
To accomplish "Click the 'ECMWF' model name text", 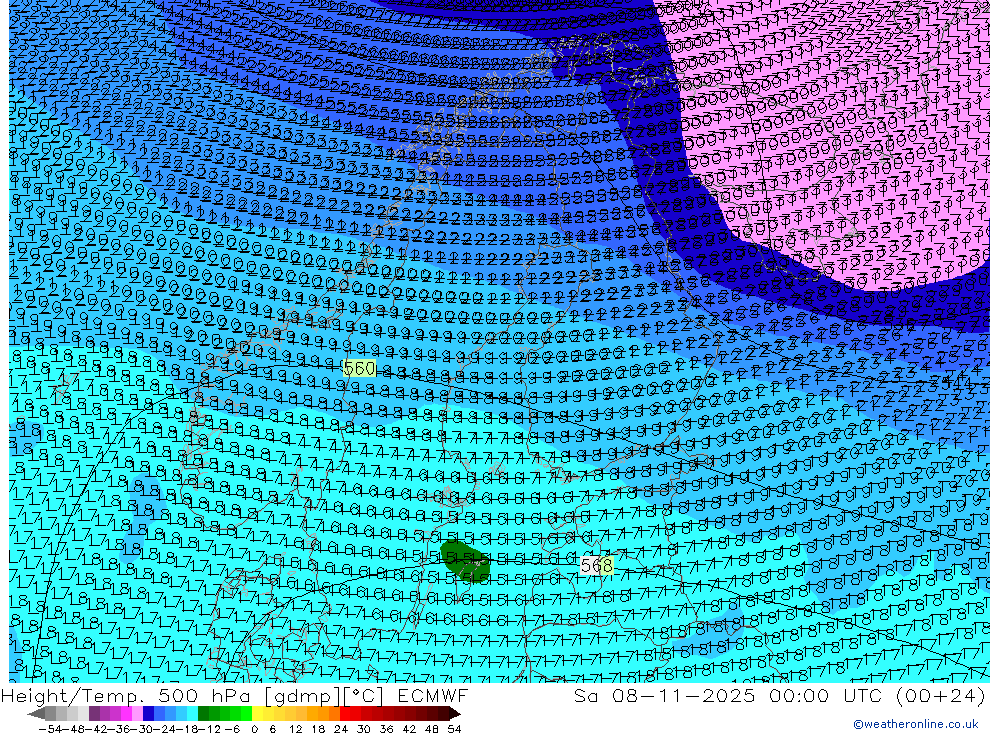I will coord(432,696).
